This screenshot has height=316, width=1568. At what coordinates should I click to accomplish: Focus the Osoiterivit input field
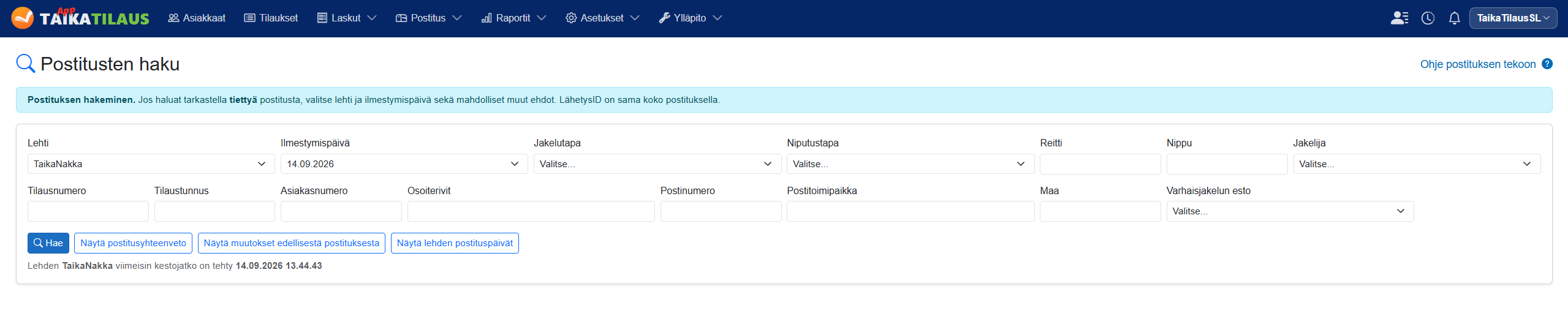[x=531, y=211]
